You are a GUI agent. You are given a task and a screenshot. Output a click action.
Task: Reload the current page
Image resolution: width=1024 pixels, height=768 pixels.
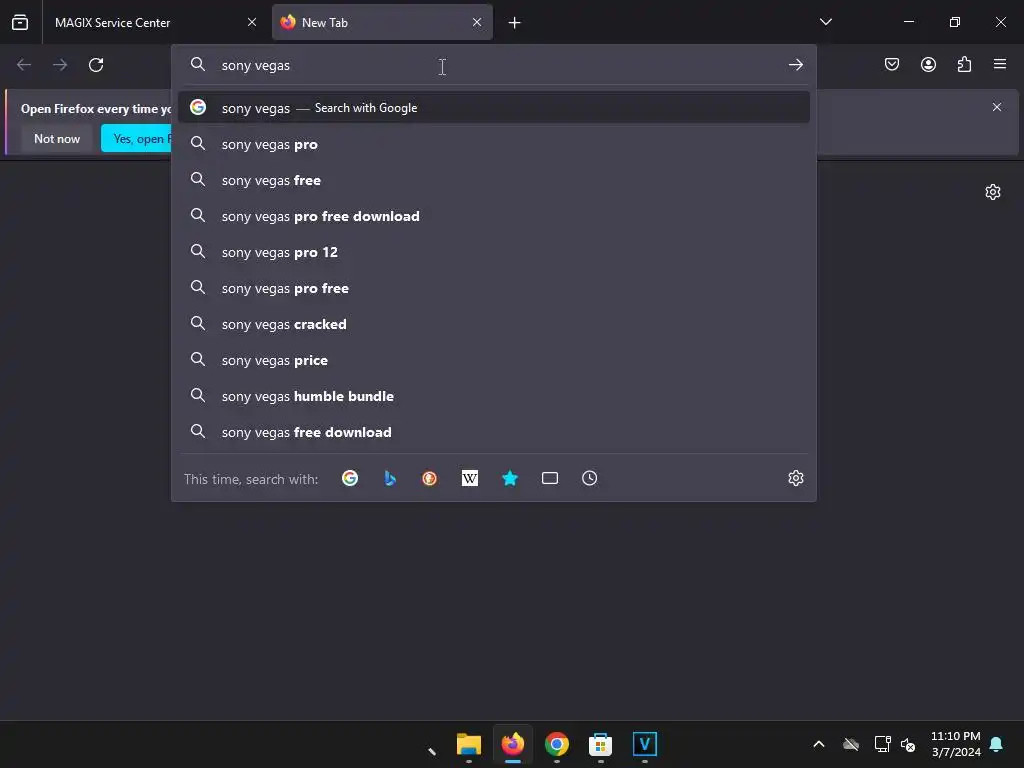(96, 65)
